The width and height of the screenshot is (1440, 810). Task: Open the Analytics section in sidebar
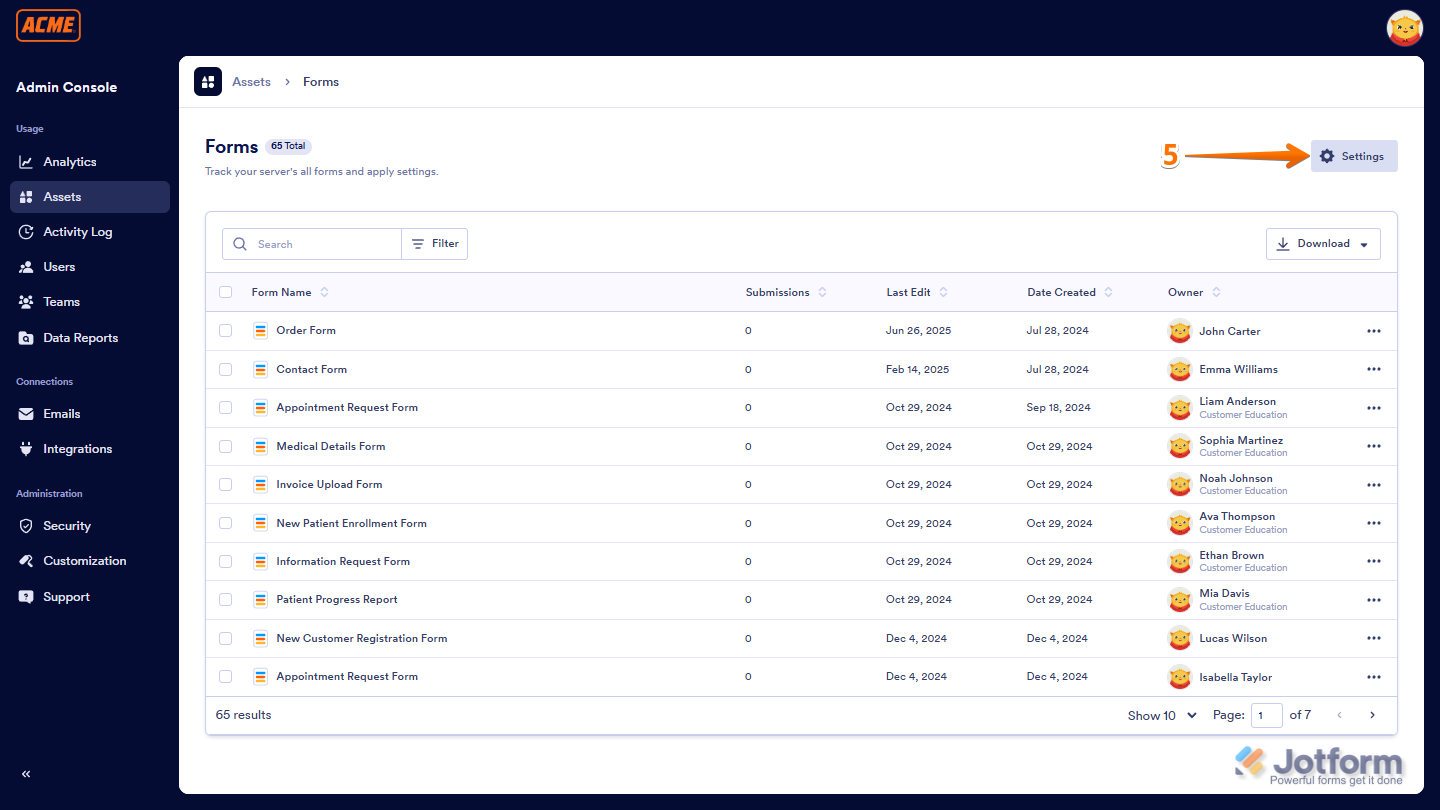pyautogui.click(x=69, y=161)
